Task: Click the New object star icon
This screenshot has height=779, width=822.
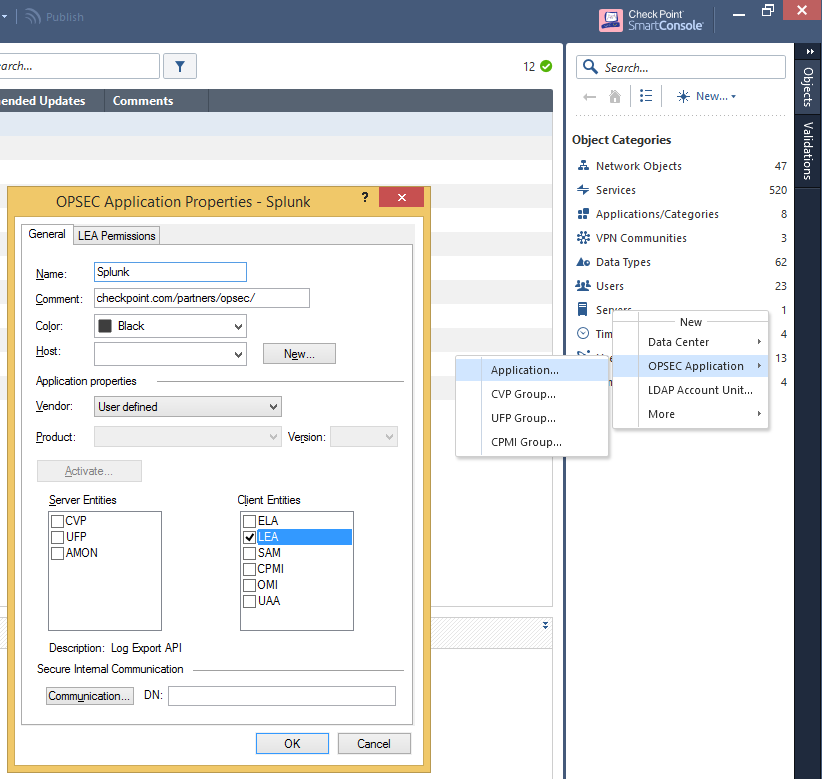Action: click(x=683, y=96)
